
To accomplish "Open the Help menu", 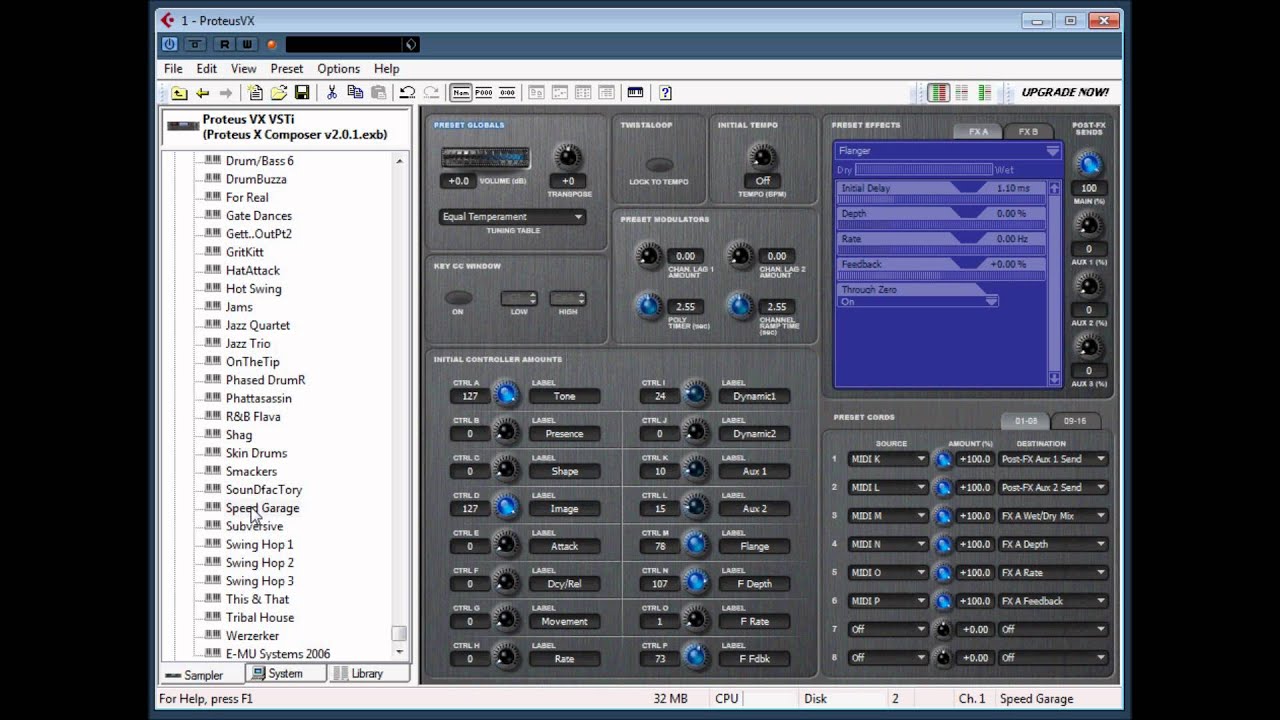I will (x=386, y=69).
